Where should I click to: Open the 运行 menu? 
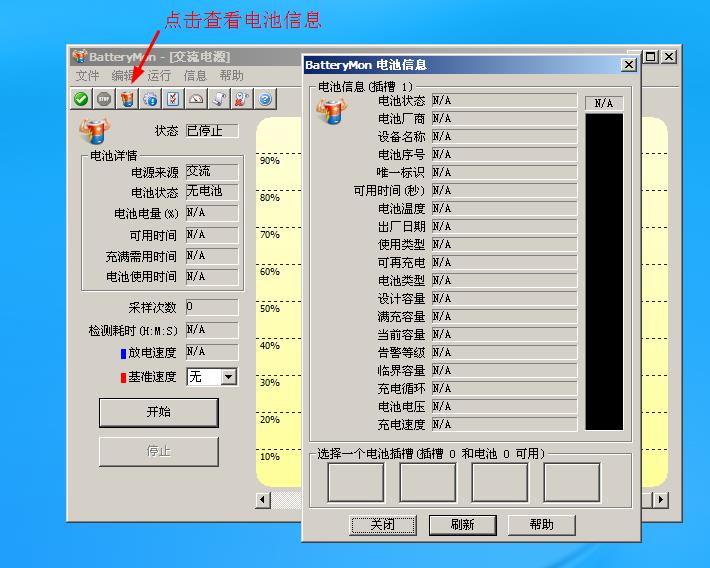[159, 75]
